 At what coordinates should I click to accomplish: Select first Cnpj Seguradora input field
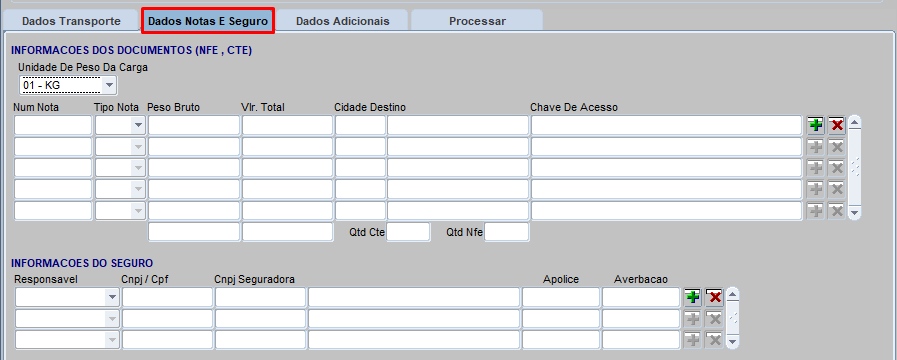tap(260, 297)
